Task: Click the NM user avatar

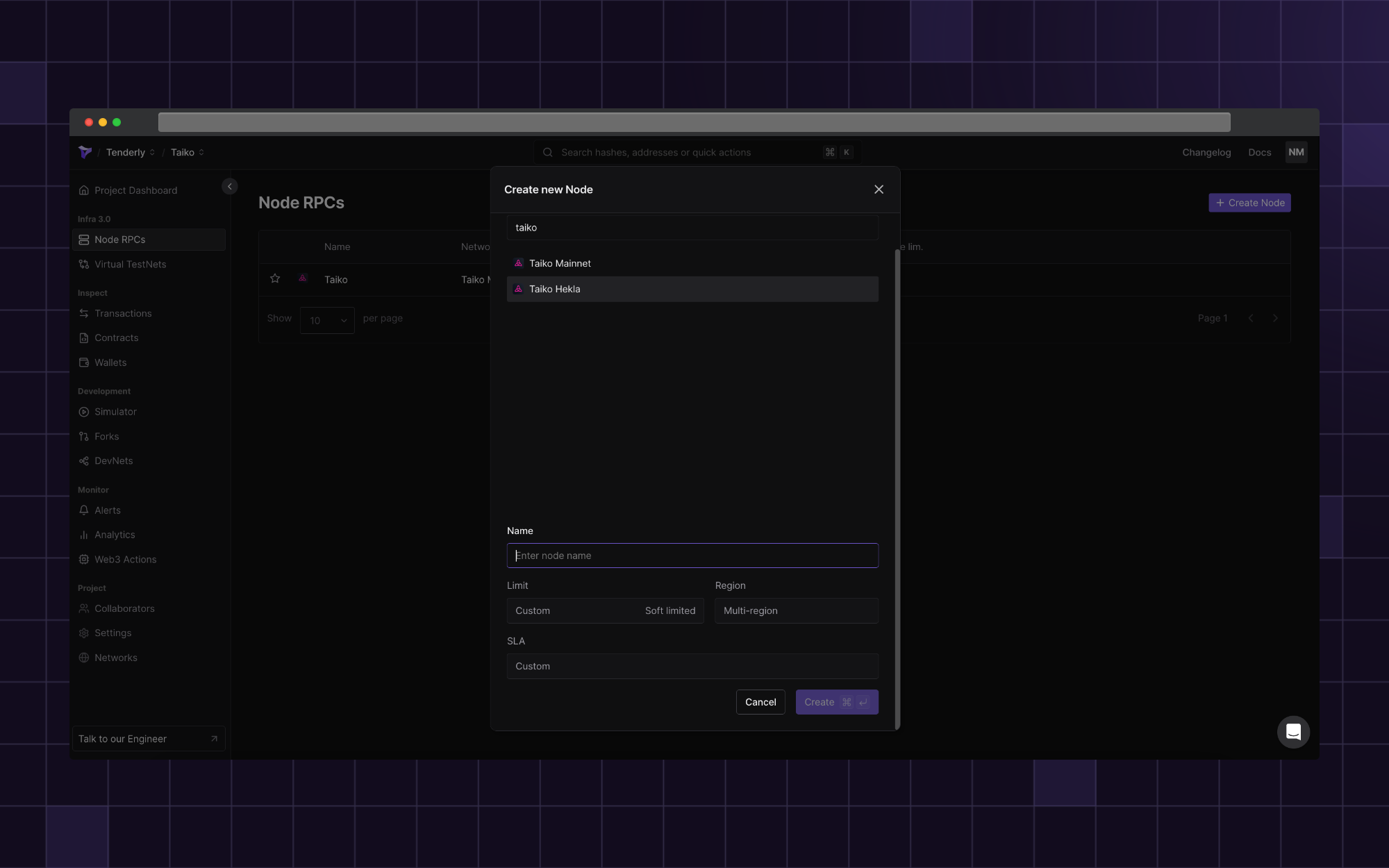Action: (1296, 152)
